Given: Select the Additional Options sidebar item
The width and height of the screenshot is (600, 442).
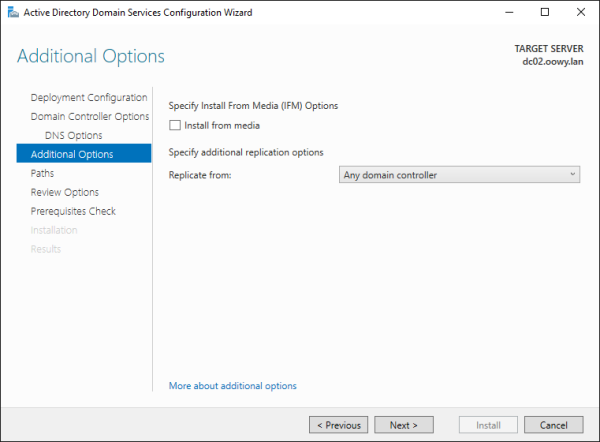Looking at the screenshot, I should click(x=72, y=154).
